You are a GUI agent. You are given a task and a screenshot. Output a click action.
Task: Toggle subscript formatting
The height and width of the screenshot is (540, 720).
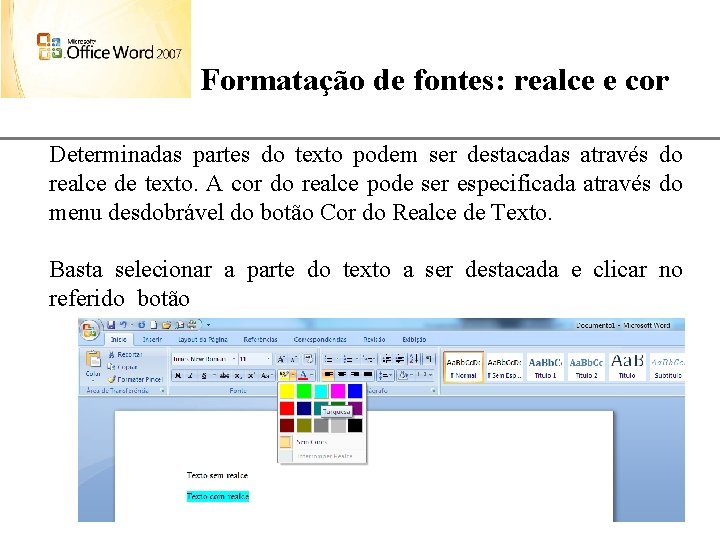(238, 376)
